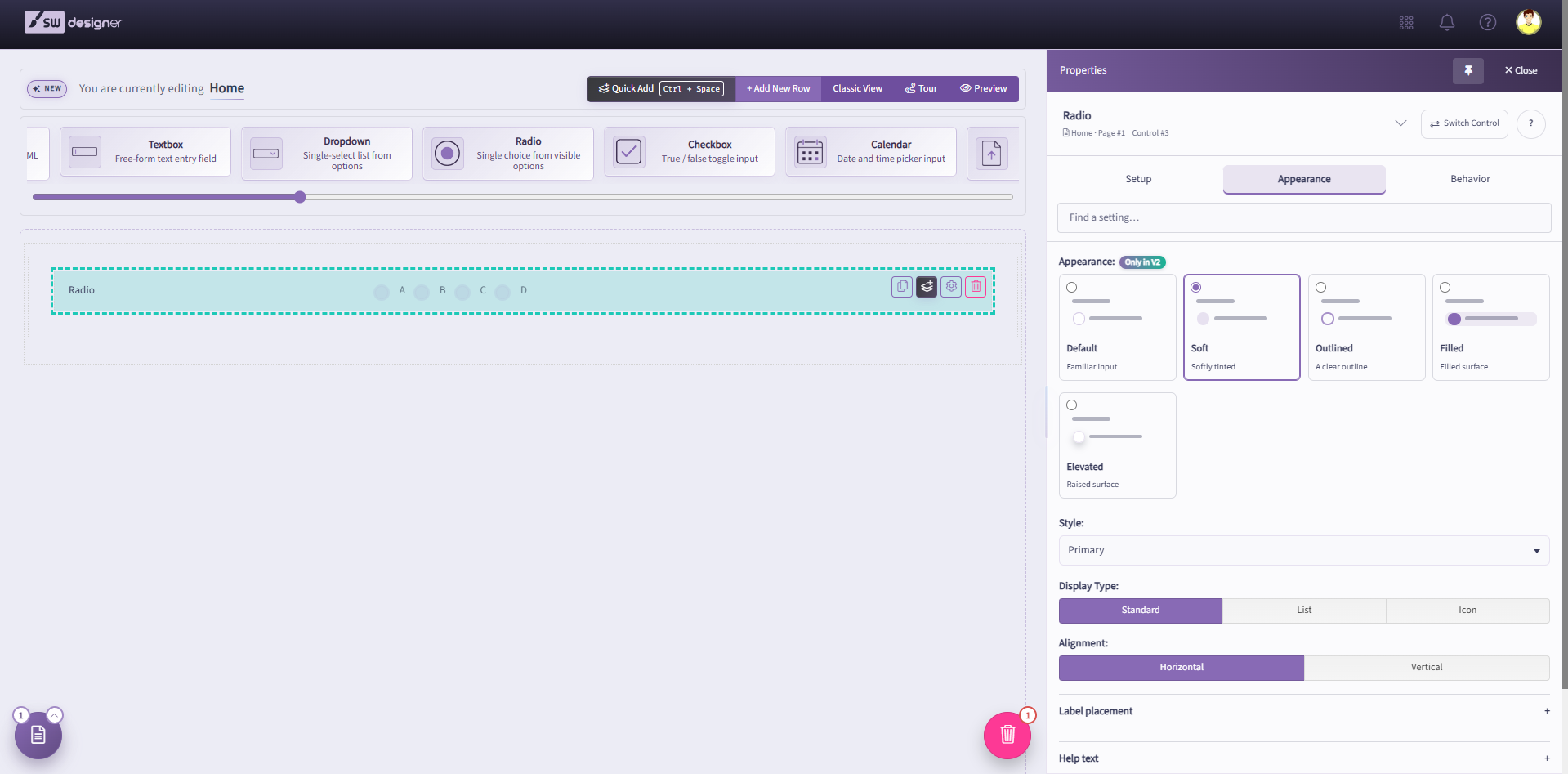Screen dimensions: 1568x774
Task: Open the apps grid icon in header
Action: pos(1406,23)
